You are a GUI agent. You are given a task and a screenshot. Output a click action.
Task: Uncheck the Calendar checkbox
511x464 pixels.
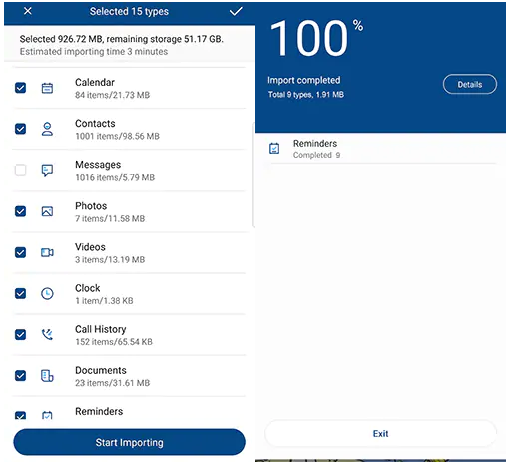click(20, 88)
